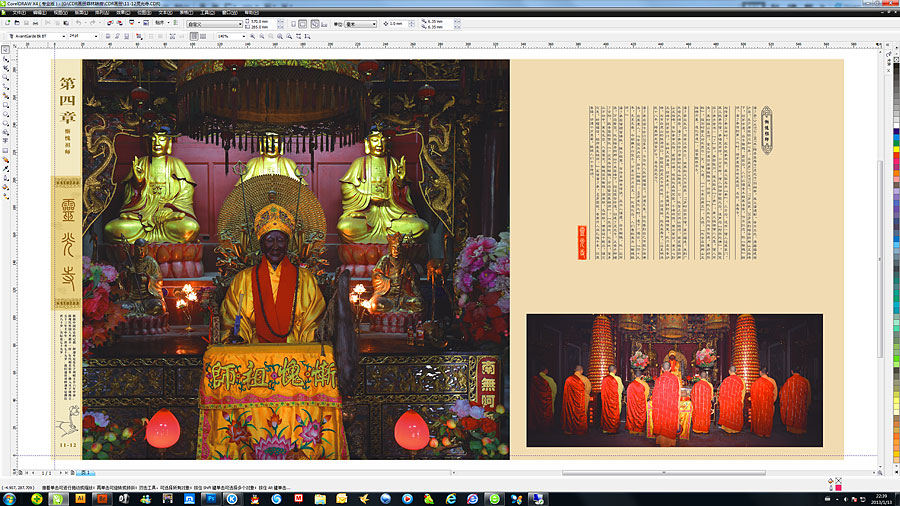Click the Adobe Illustrator taskbar button
This screenshot has height=506, width=900.
(79, 497)
